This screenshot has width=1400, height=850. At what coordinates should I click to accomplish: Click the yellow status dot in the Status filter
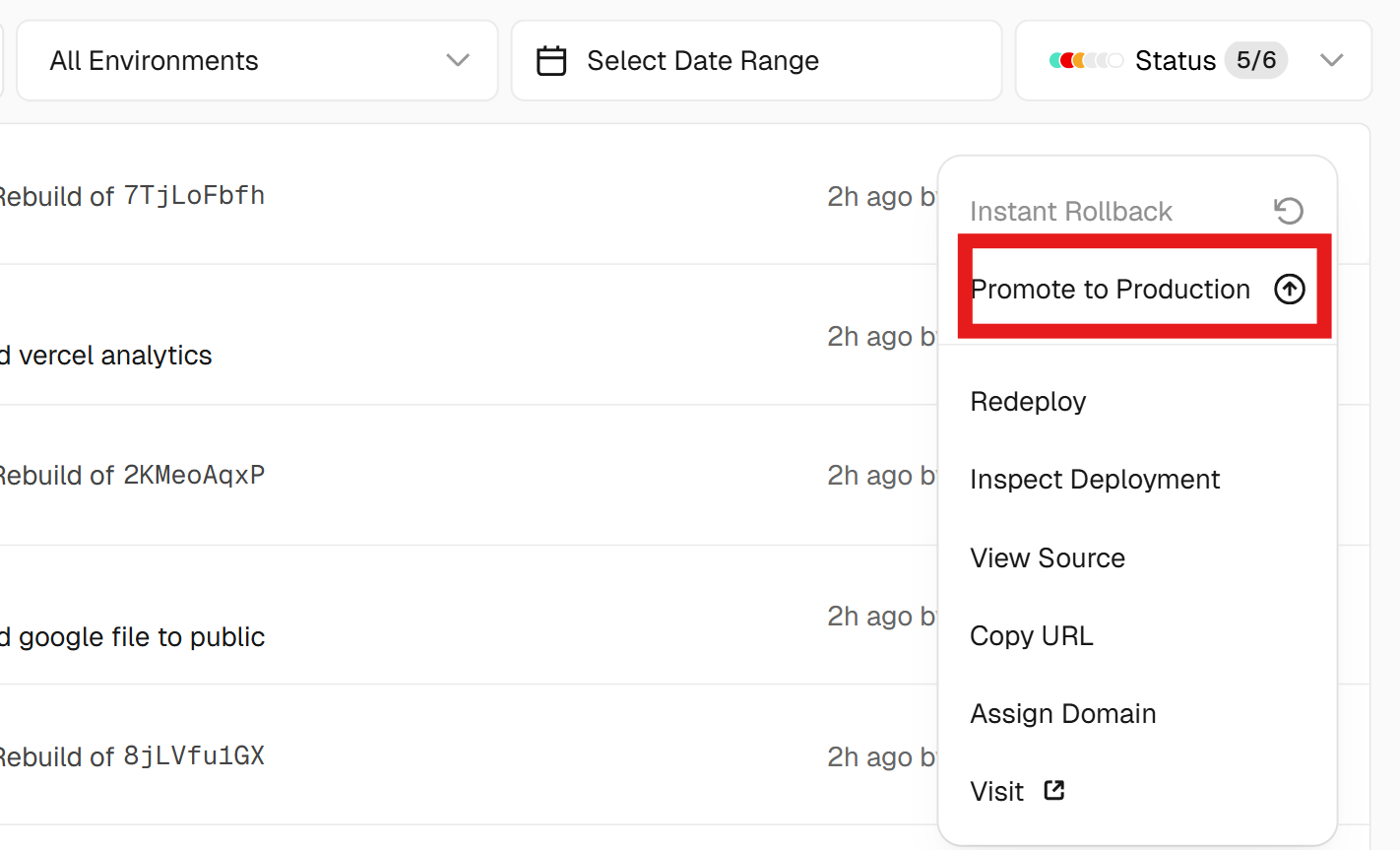(1080, 59)
